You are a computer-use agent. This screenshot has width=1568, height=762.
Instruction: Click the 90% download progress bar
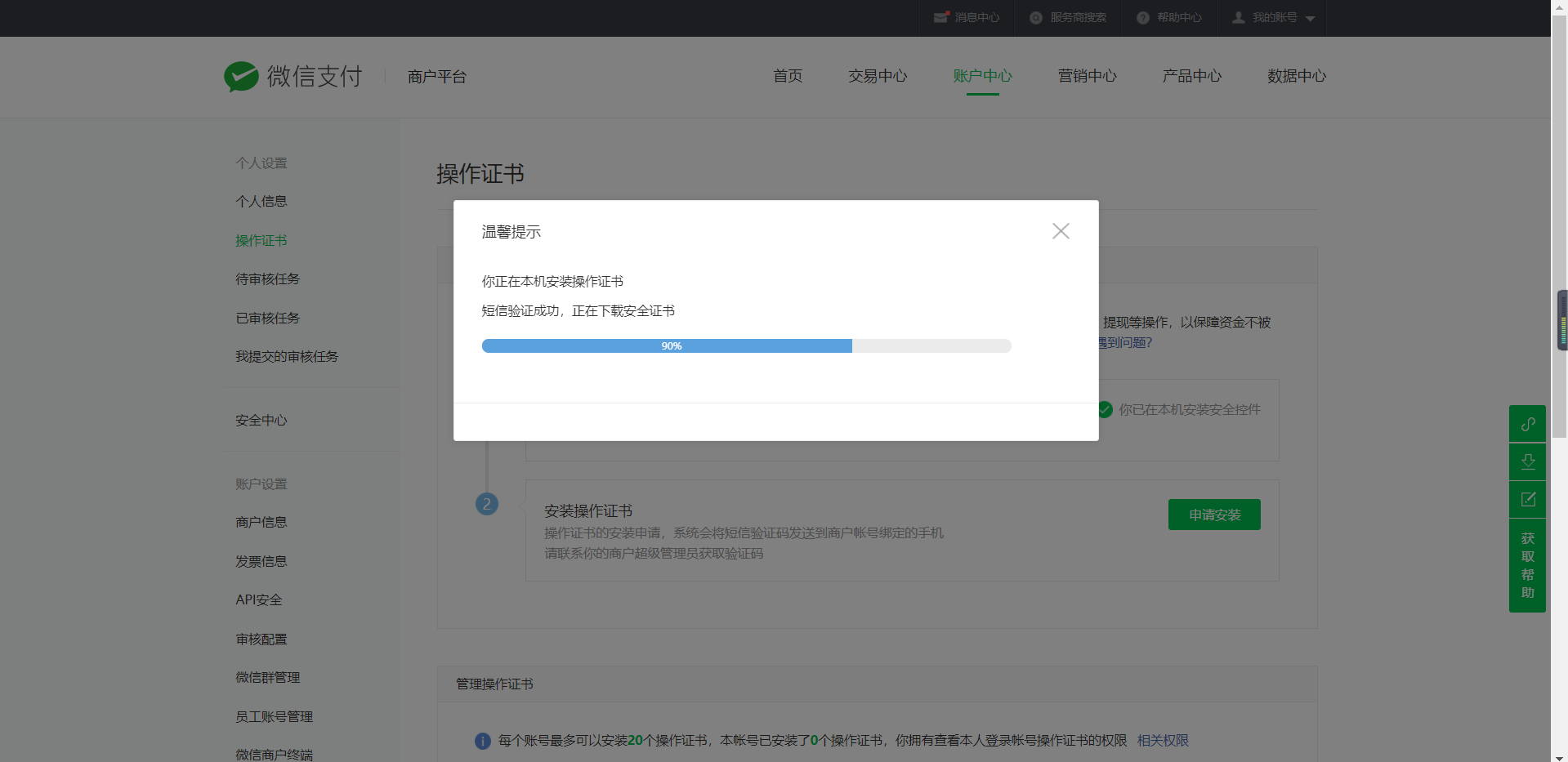pyautogui.click(x=747, y=346)
